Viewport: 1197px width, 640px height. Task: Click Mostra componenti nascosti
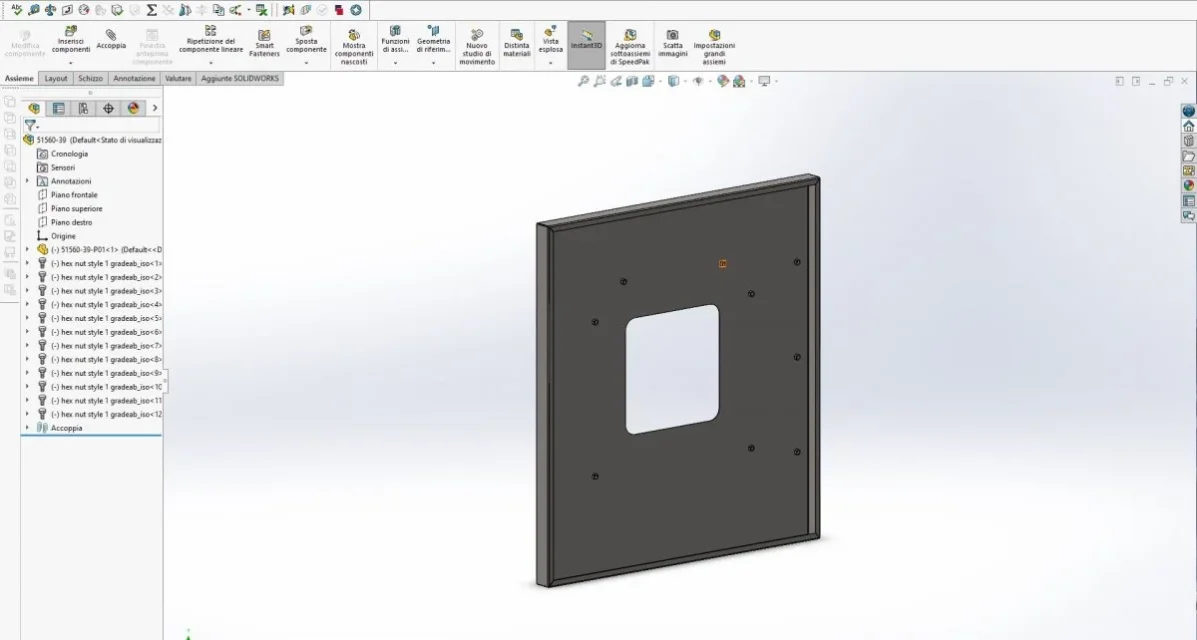pos(353,47)
